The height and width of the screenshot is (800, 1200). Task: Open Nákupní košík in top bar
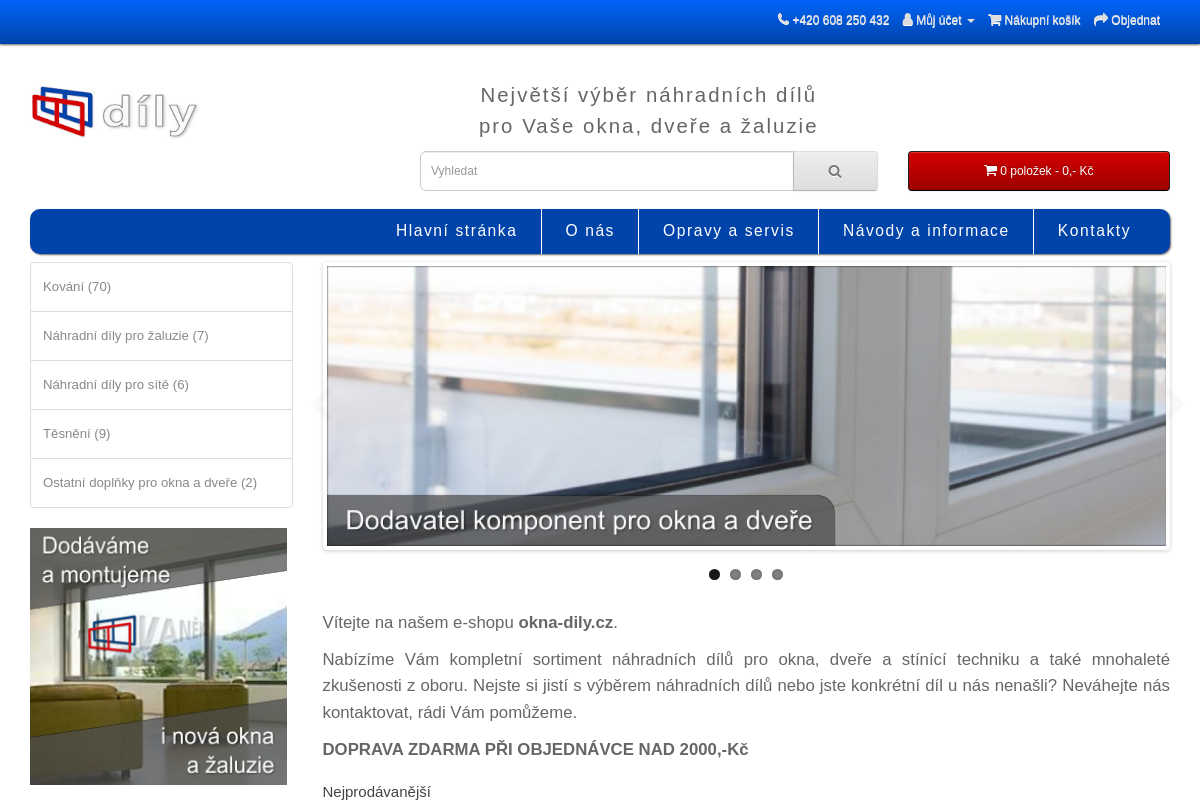[x=1034, y=20]
